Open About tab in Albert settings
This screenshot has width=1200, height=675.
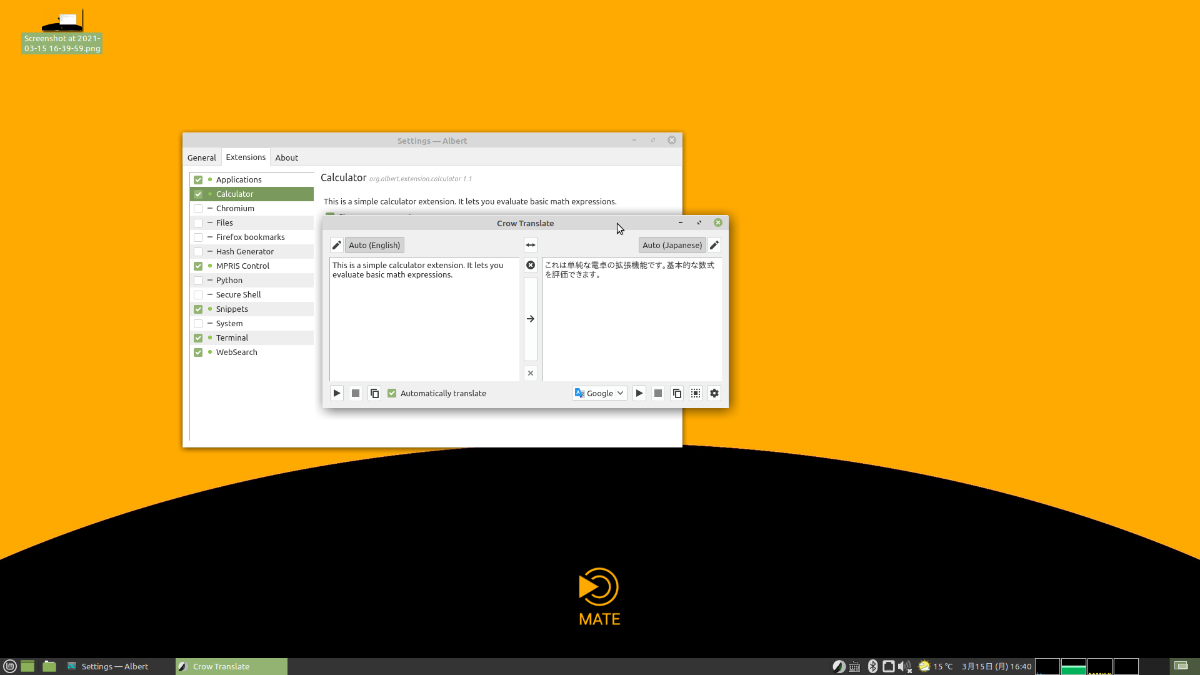pyautogui.click(x=287, y=157)
